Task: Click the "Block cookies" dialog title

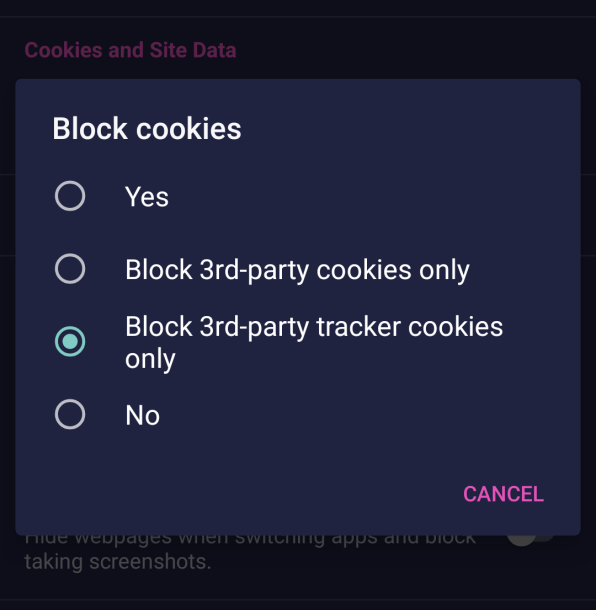Action: click(147, 128)
